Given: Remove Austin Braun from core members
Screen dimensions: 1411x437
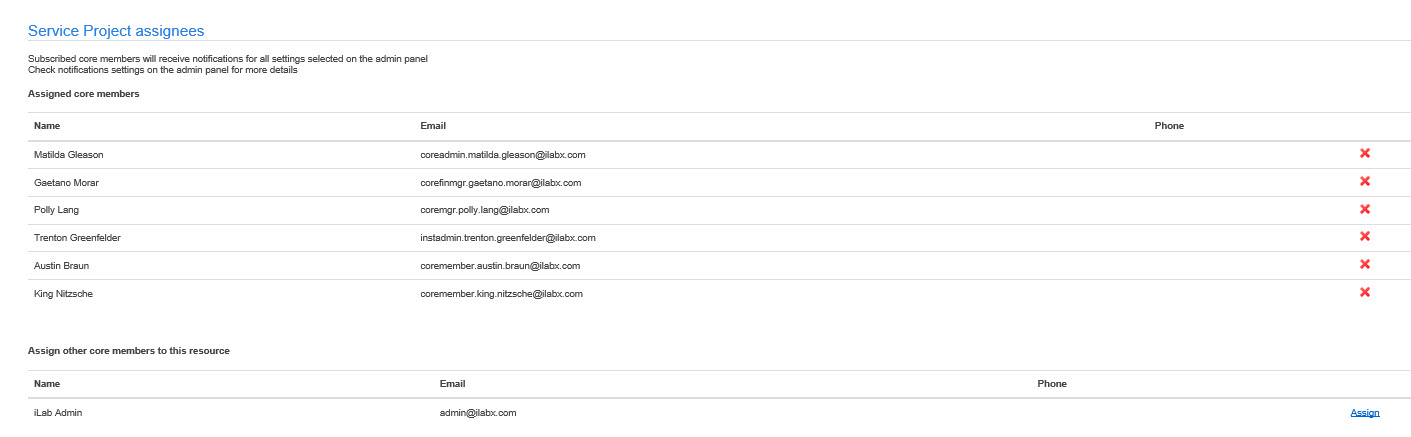Looking at the screenshot, I should tap(1364, 265).
